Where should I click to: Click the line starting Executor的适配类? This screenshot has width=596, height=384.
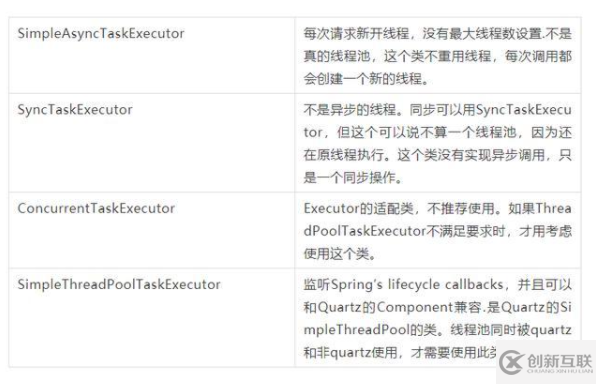click(x=437, y=208)
